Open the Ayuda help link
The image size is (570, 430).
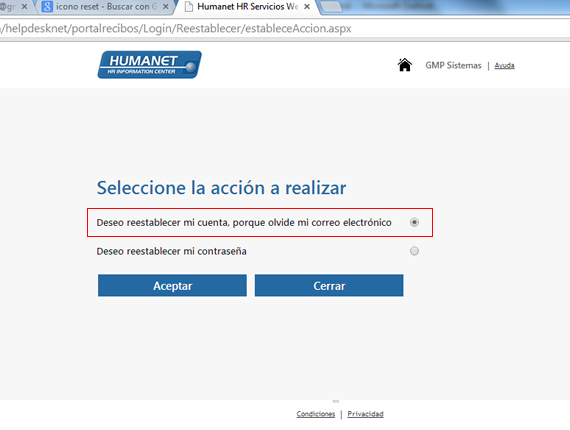pos(505,65)
